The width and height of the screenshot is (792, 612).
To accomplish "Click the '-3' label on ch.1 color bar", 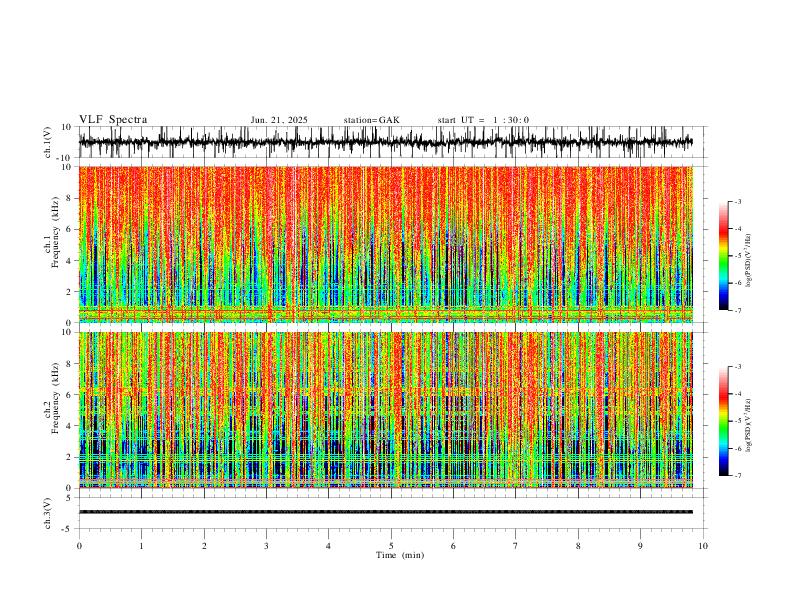I will coord(737,201).
